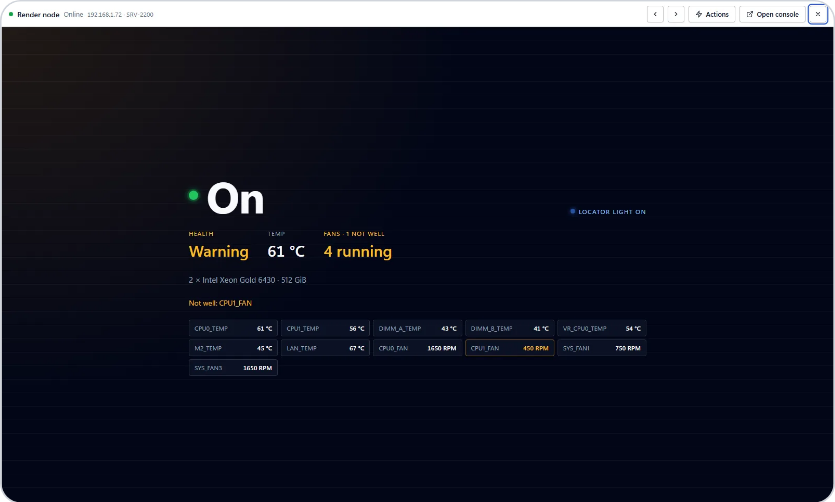
Task: Select the M2_TEMP sensor tile
Action: 233,348
